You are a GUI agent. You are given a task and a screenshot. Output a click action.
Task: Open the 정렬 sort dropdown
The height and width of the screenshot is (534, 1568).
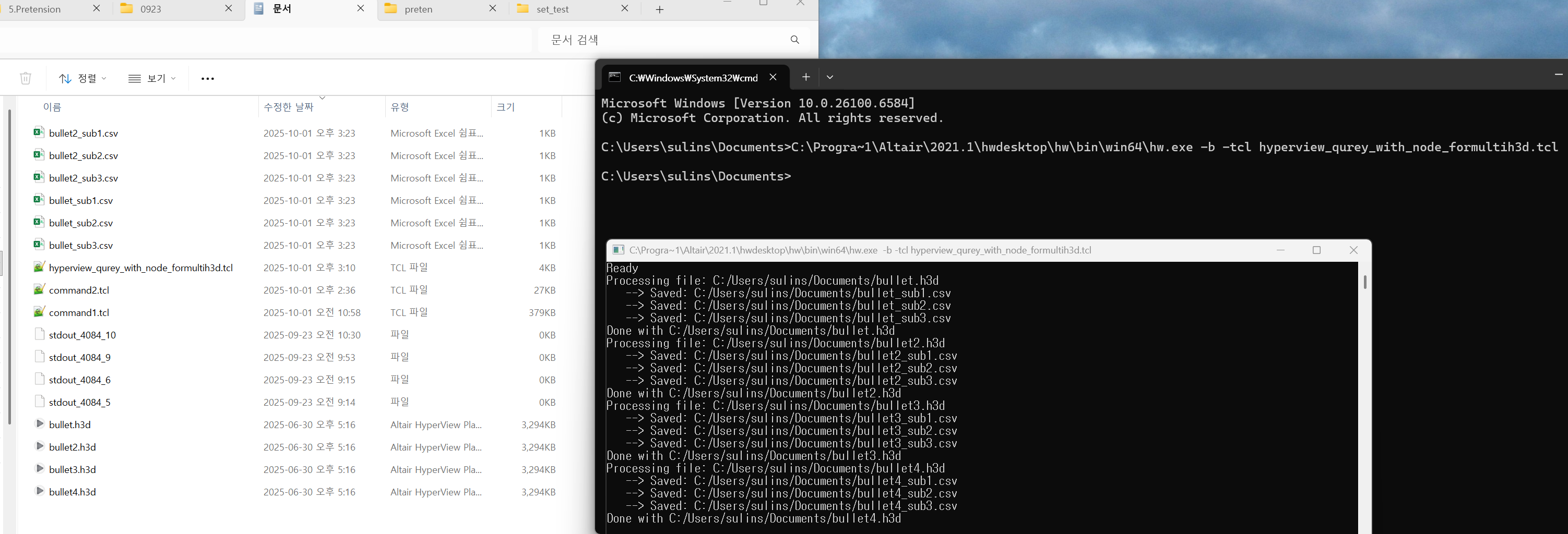pyautogui.click(x=83, y=78)
